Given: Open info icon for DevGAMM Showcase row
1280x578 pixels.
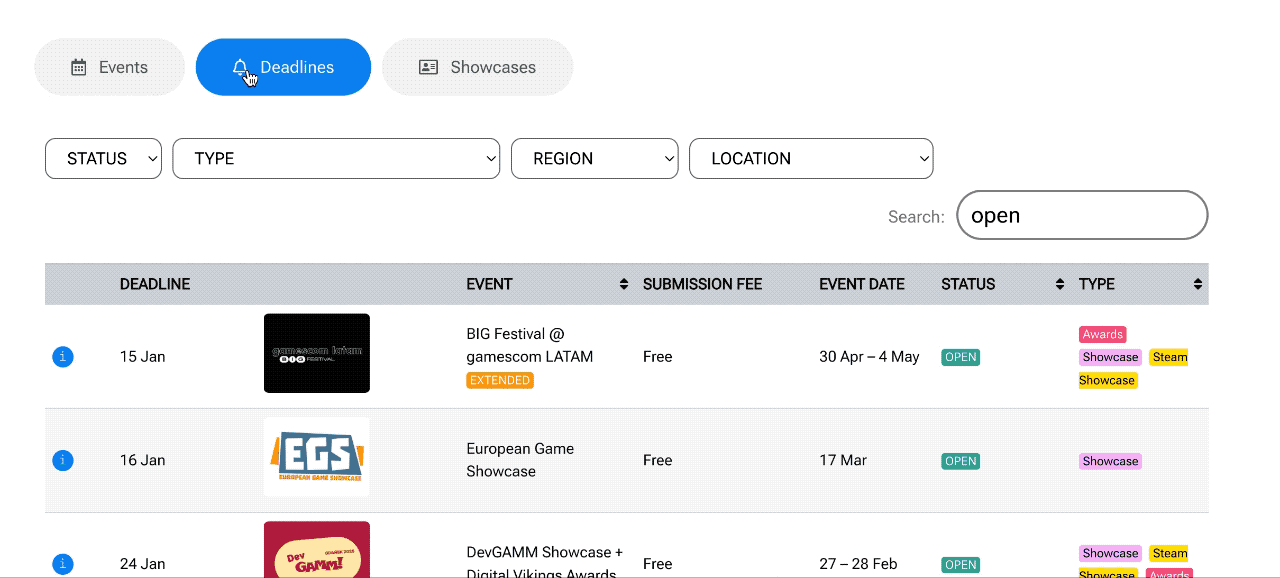Looking at the screenshot, I should pyautogui.click(x=63, y=564).
